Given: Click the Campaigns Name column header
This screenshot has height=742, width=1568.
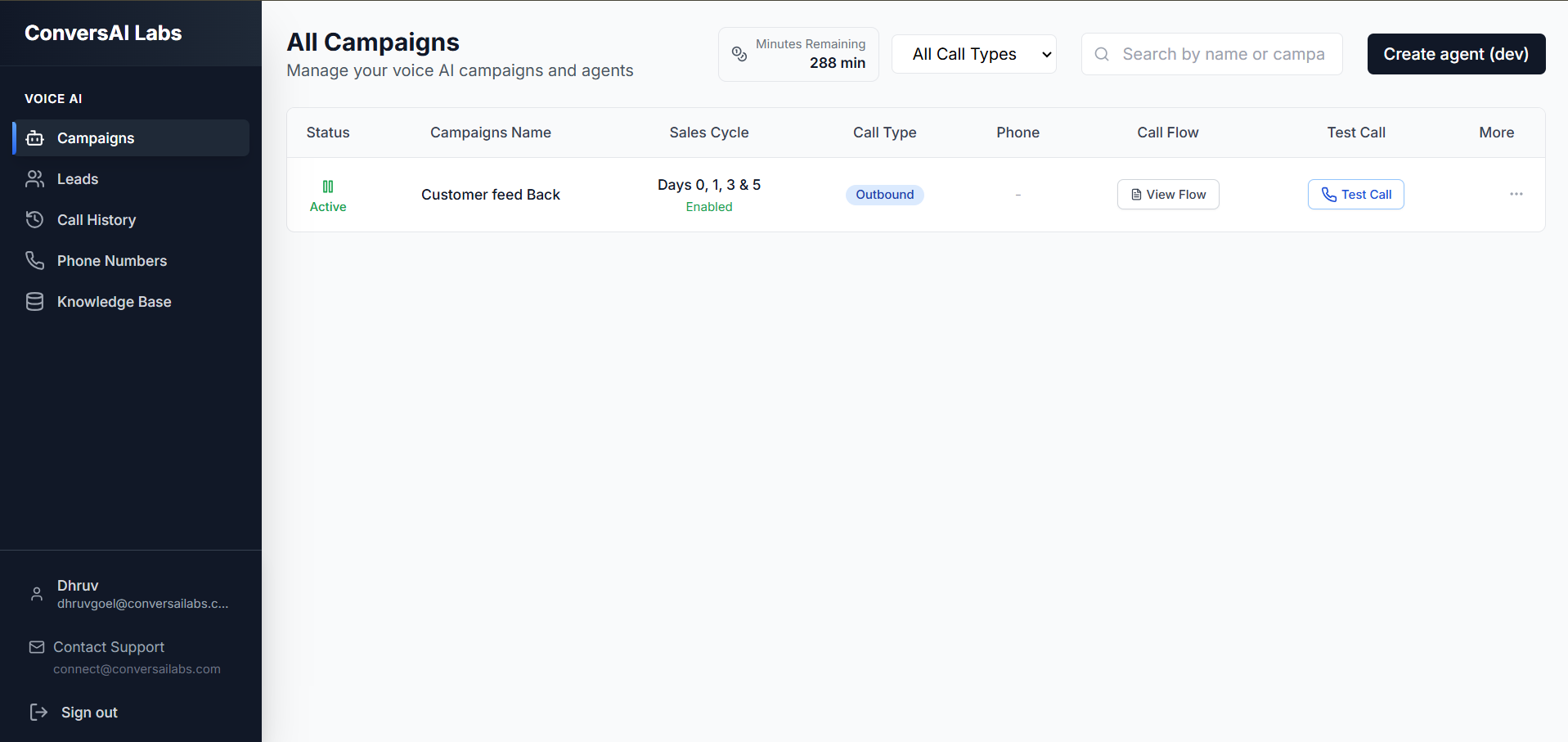Looking at the screenshot, I should 491,133.
